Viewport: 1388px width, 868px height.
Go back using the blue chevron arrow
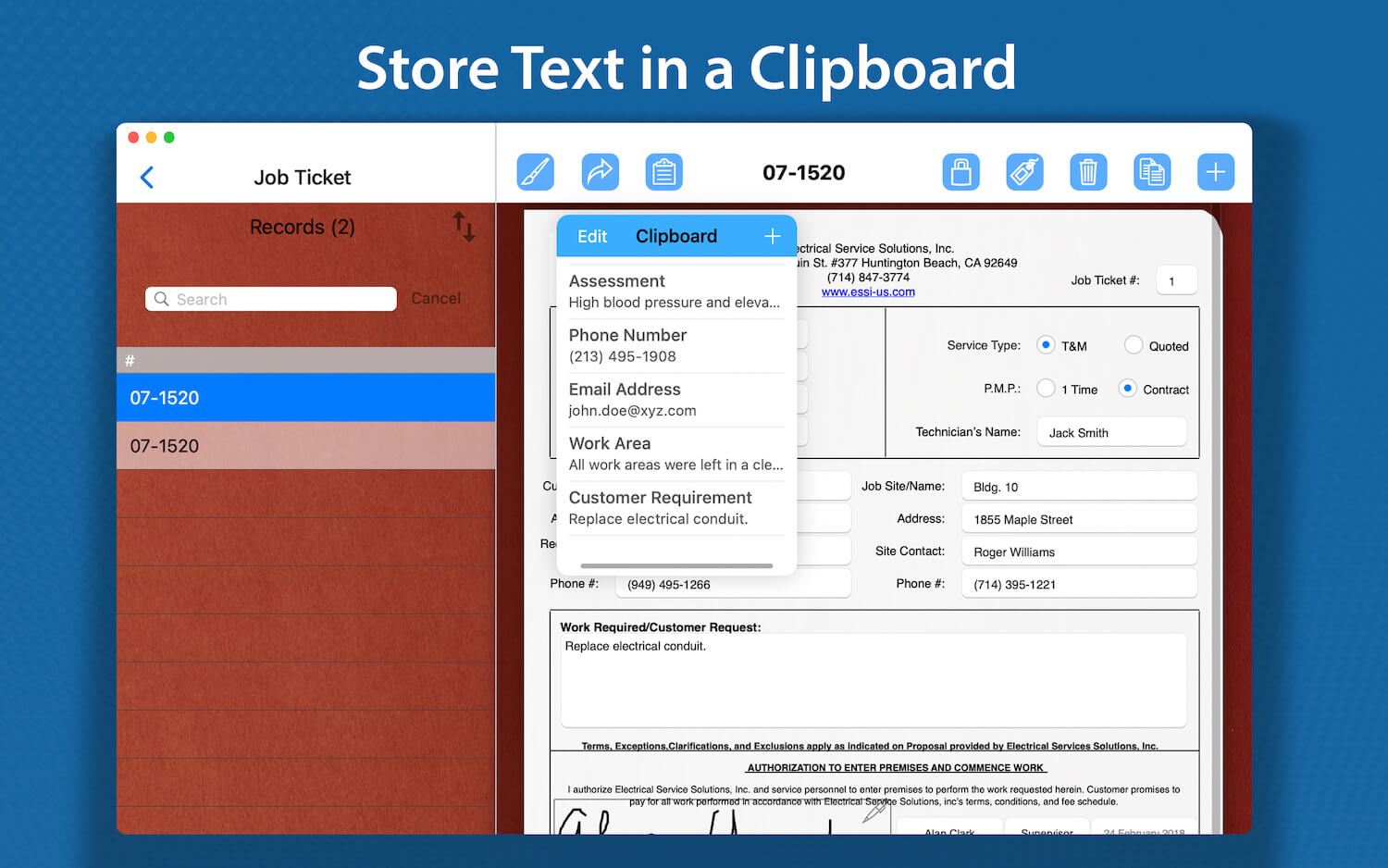(147, 177)
